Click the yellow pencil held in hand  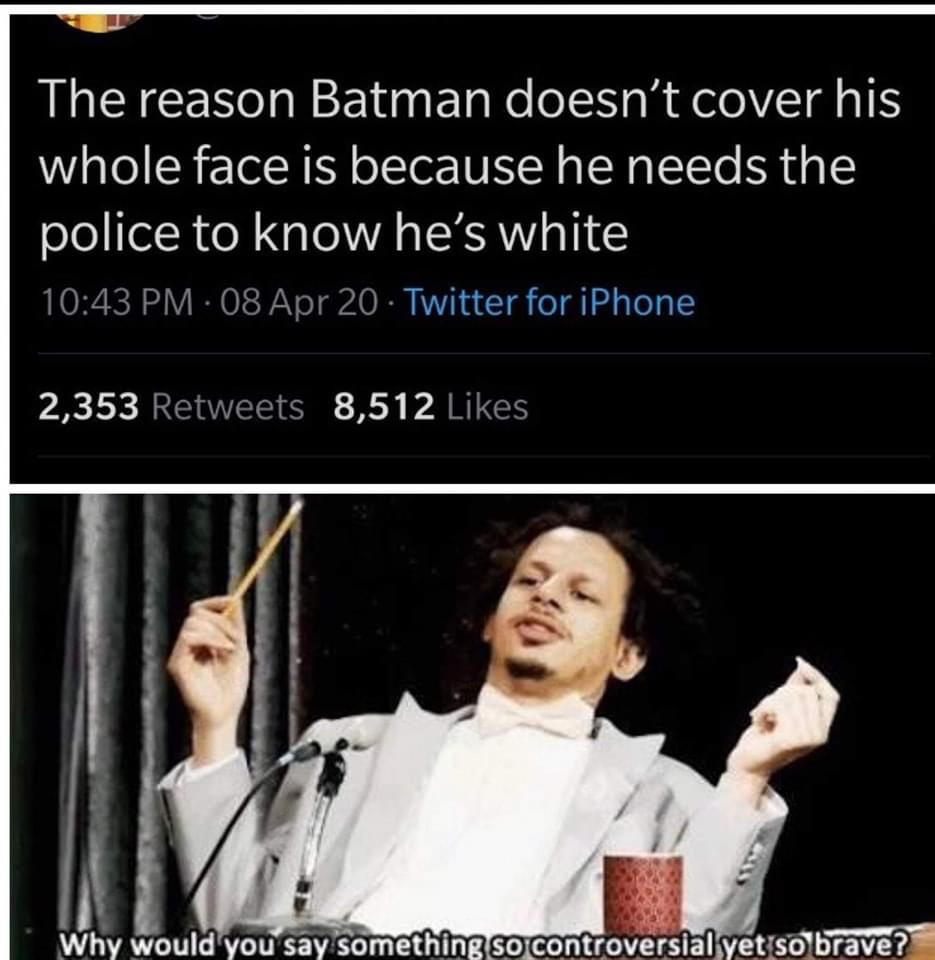264,555
